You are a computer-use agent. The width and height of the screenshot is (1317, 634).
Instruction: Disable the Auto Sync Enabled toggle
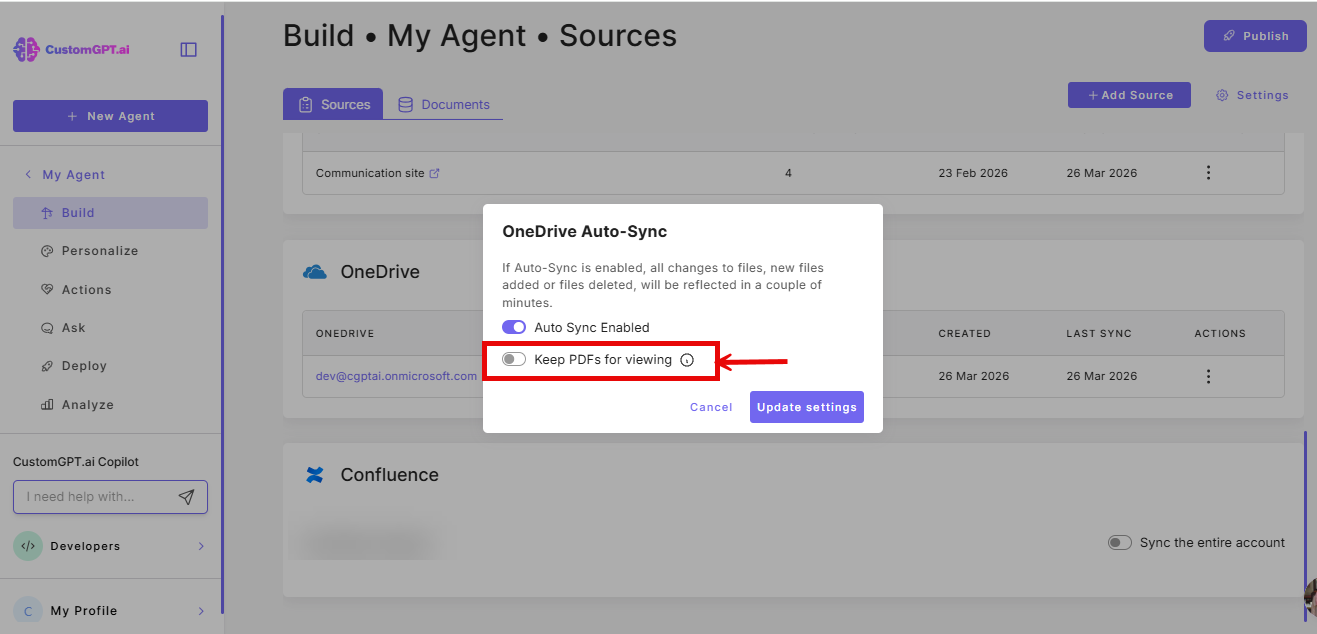click(513, 327)
